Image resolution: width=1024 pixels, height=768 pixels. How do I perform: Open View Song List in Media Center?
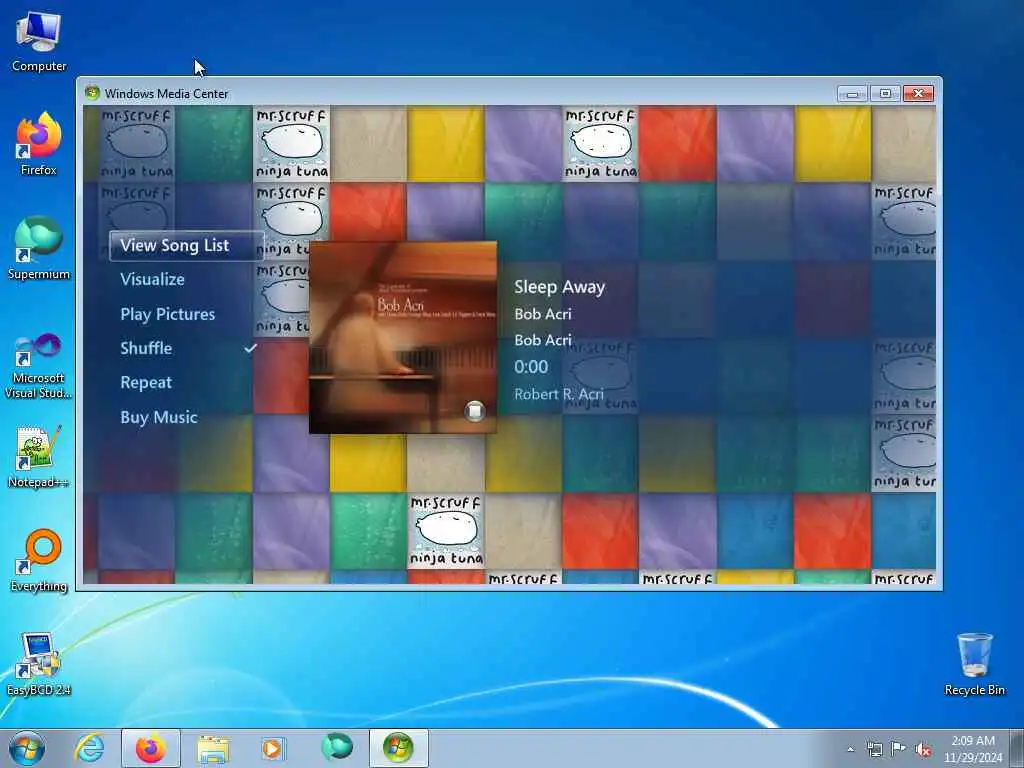[x=187, y=246]
